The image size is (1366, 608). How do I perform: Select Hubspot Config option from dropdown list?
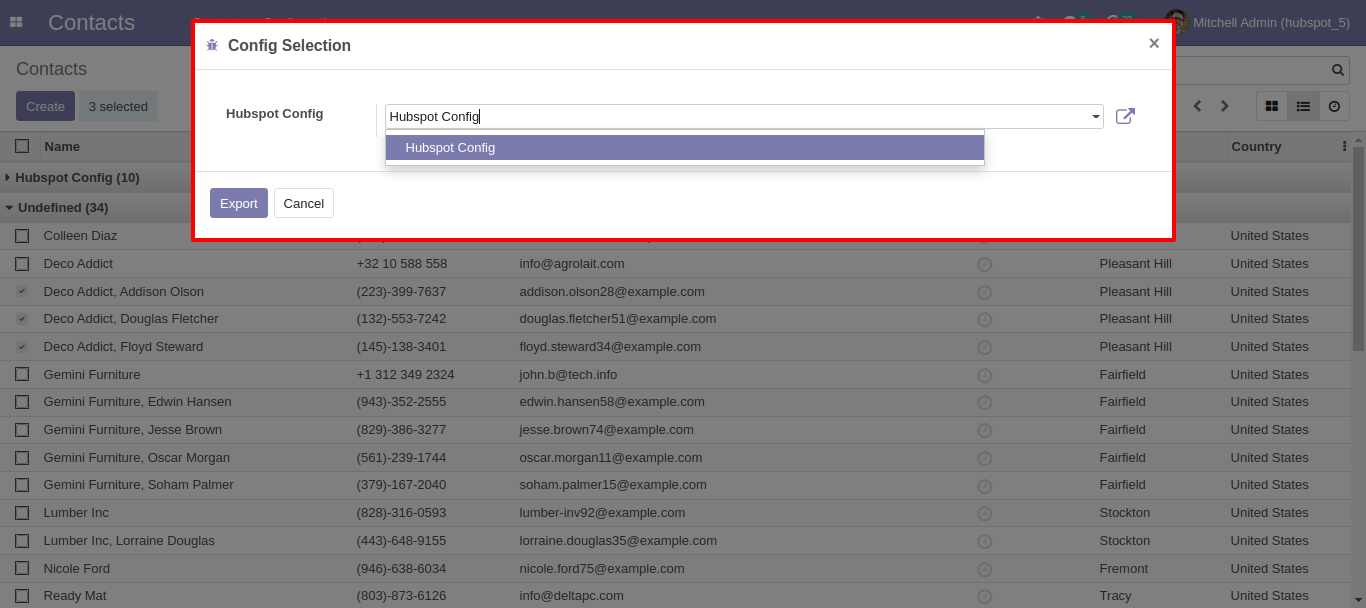[685, 148]
